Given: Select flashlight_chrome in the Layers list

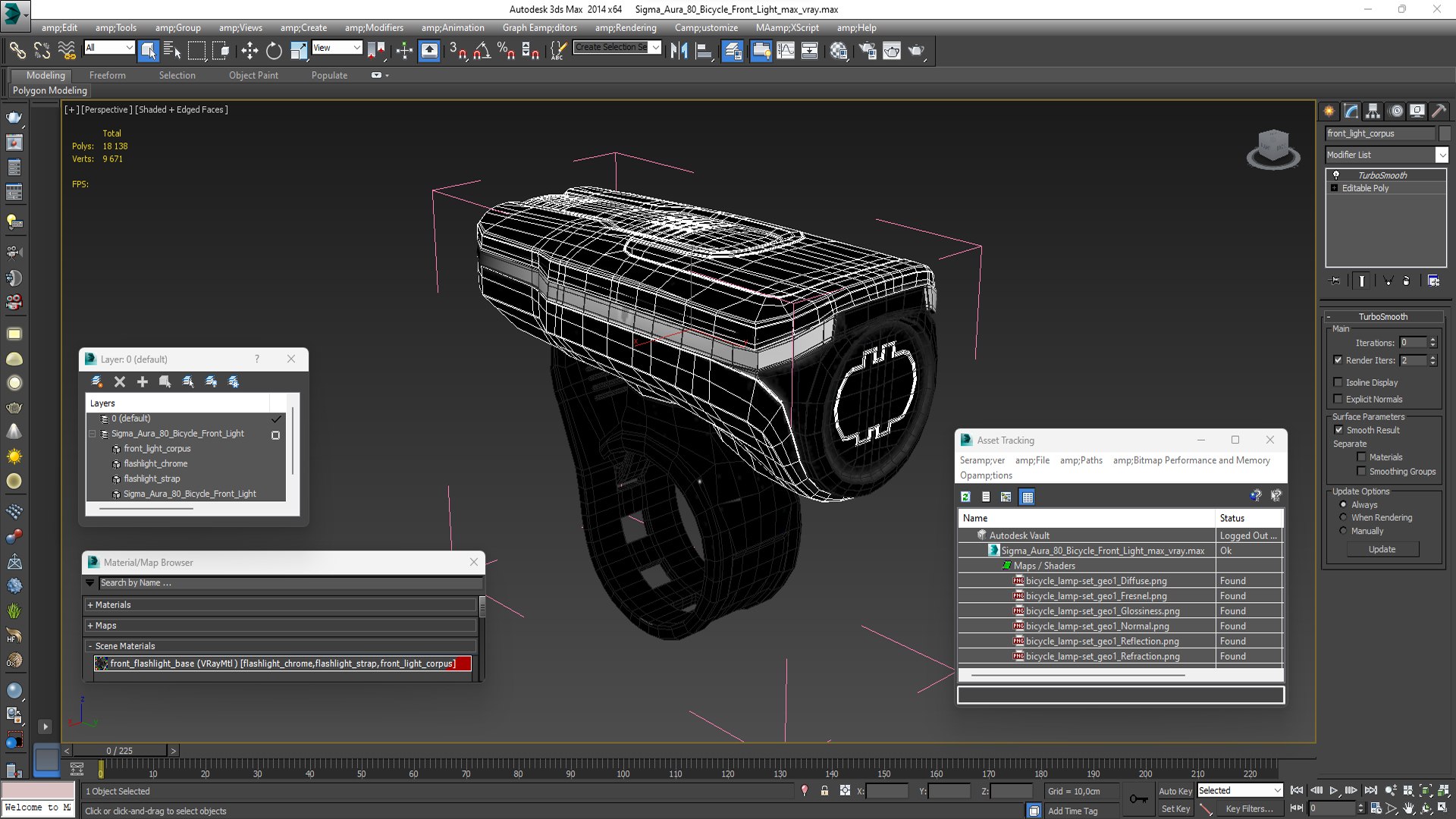Looking at the screenshot, I should 155,463.
